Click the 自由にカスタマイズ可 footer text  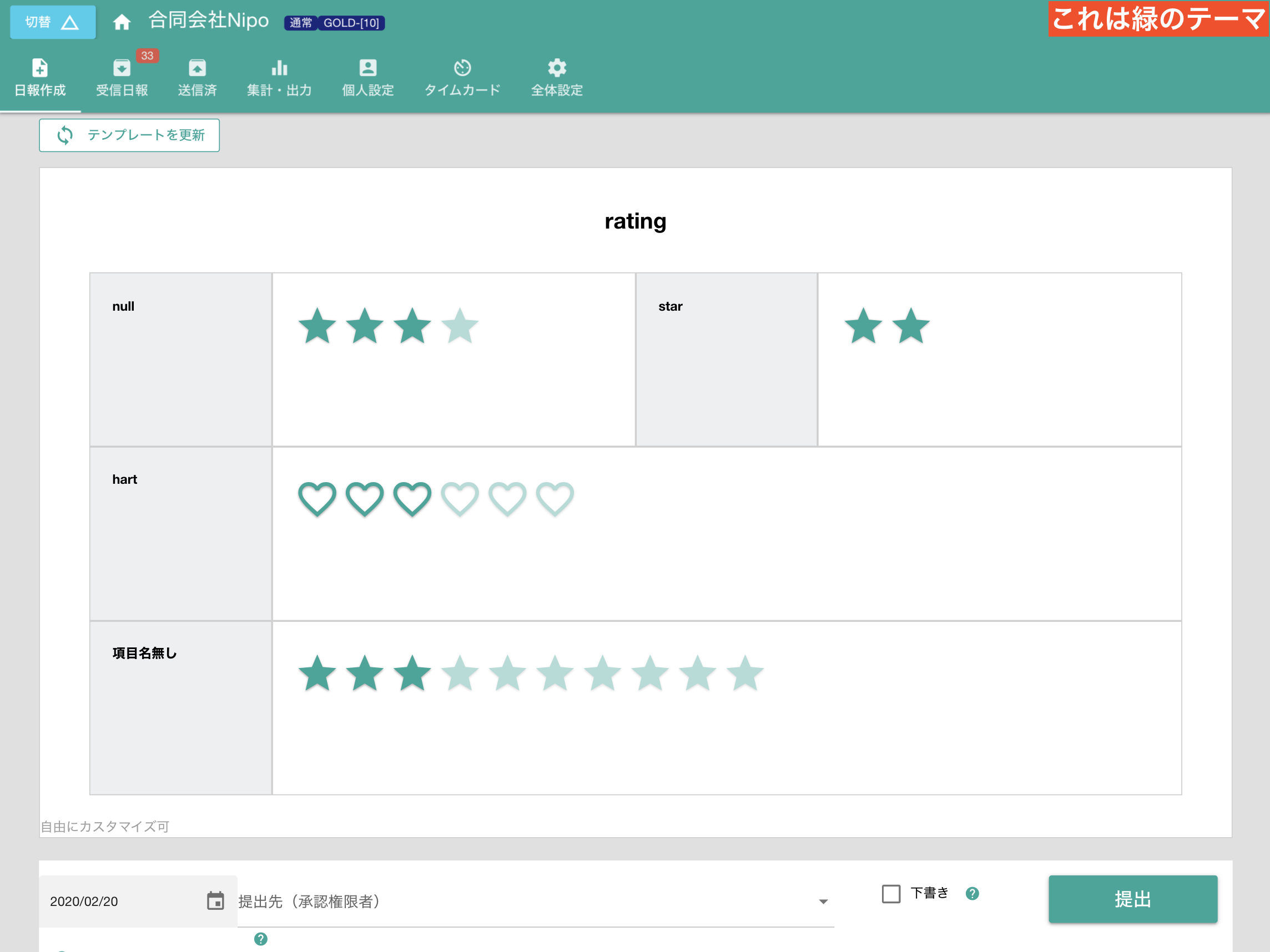(x=104, y=826)
